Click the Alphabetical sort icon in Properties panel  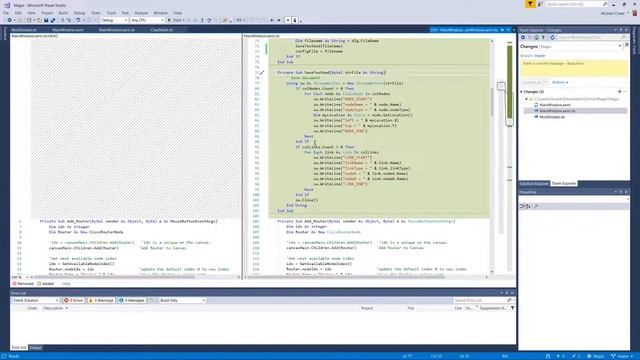tap(528, 206)
